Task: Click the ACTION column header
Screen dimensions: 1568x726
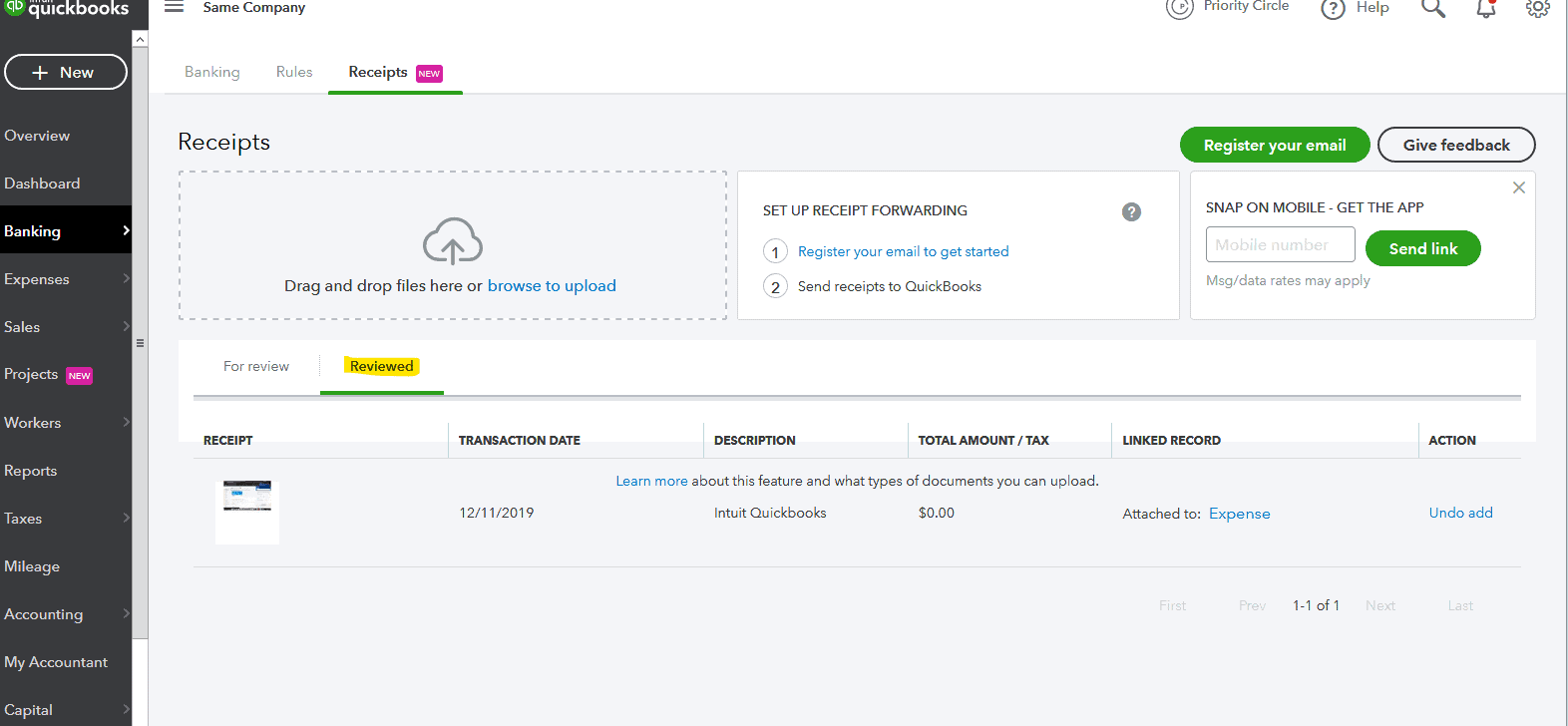Action: tap(1452, 440)
